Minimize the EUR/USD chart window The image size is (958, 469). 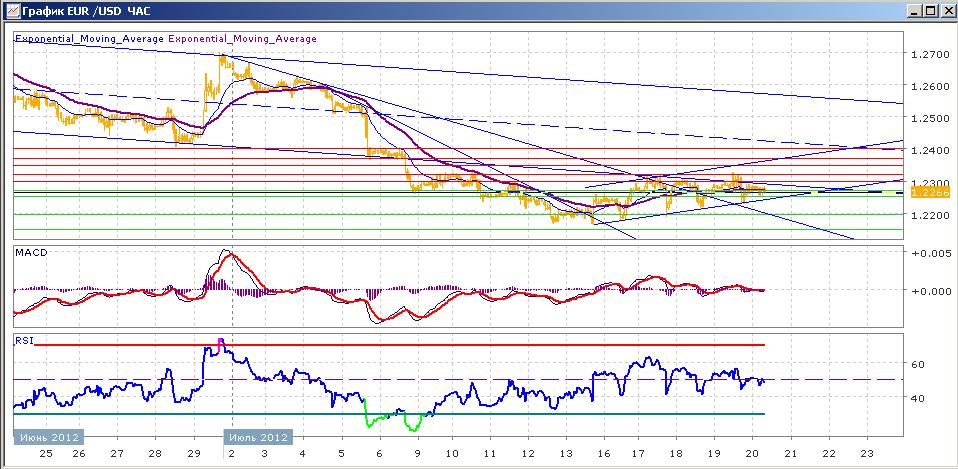(x=915, y=10)
